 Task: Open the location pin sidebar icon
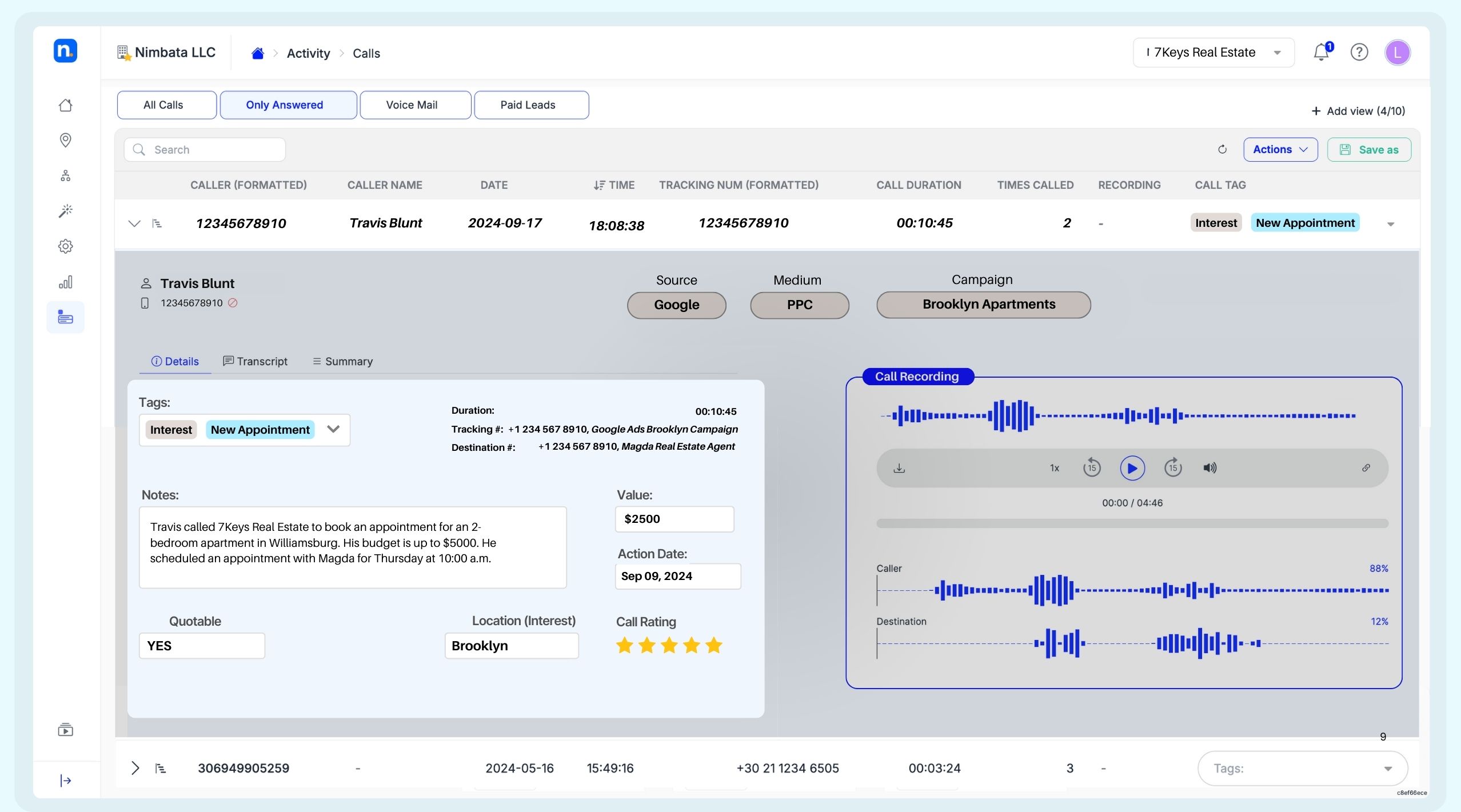[x=66, y=140]
